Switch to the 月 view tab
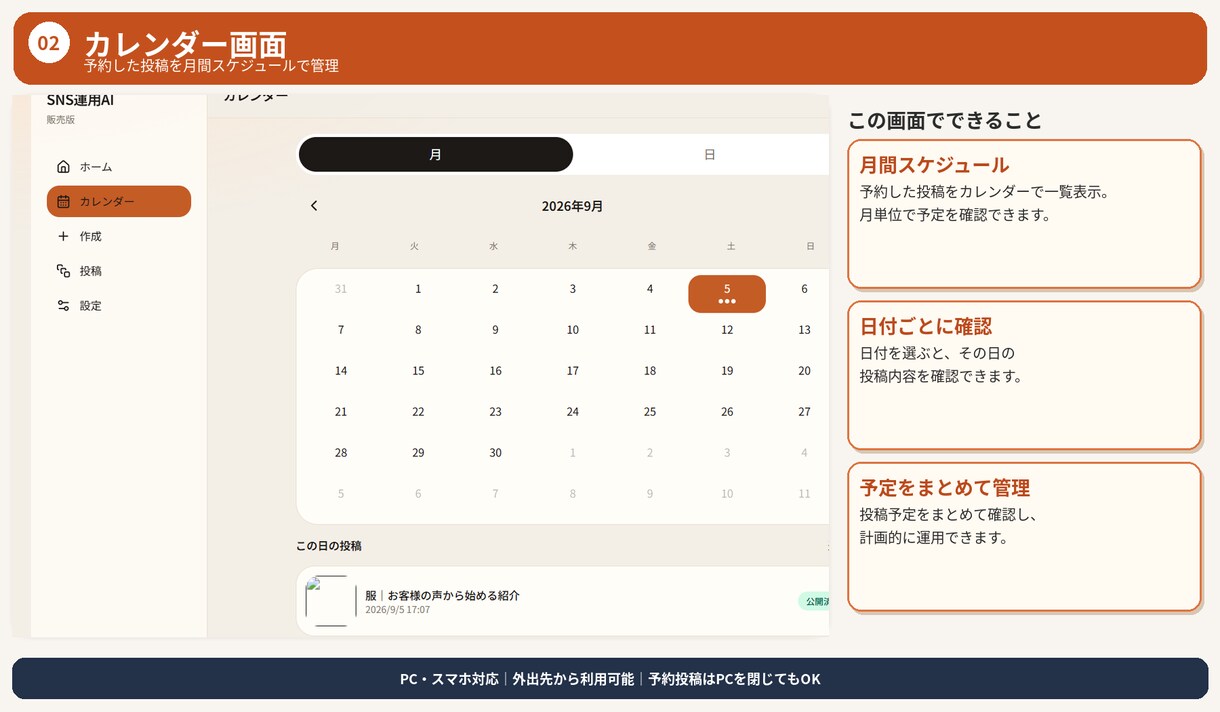1220x712 pixels. [436, 155]
